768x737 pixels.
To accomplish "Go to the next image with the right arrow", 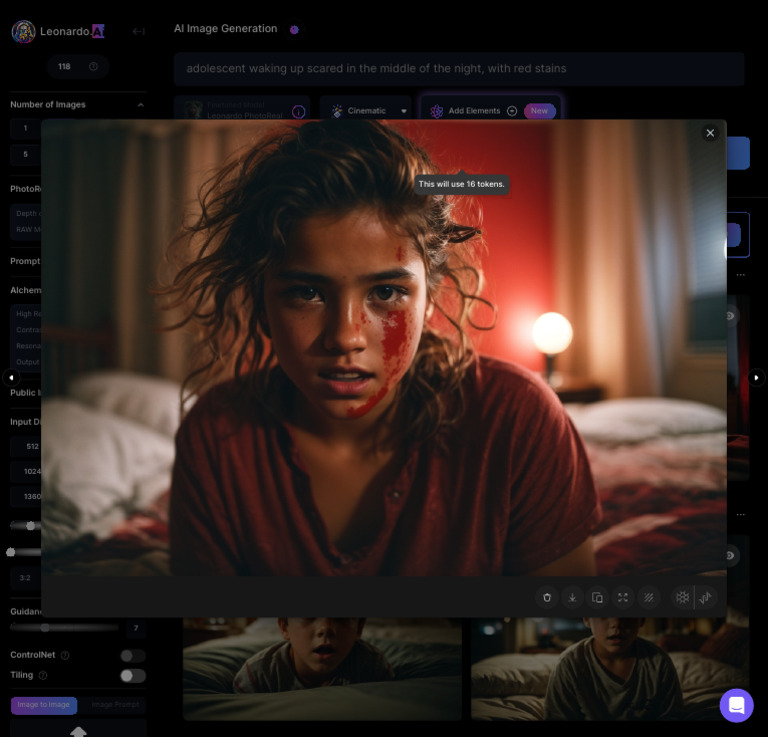I will coord(756,378).
